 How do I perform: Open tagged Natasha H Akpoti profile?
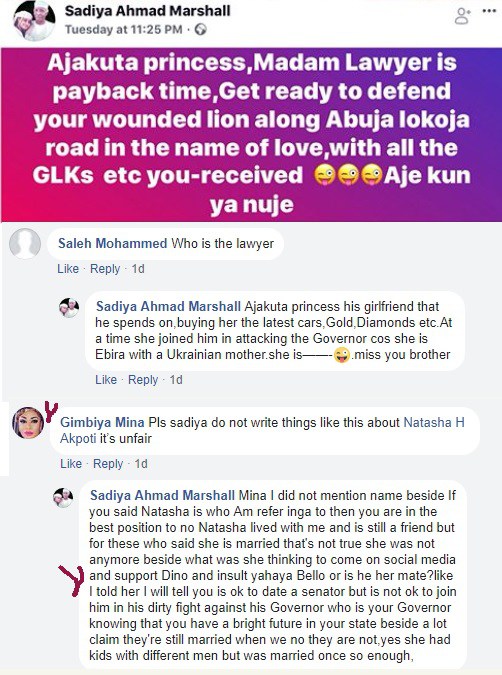[x=434, y=422]
